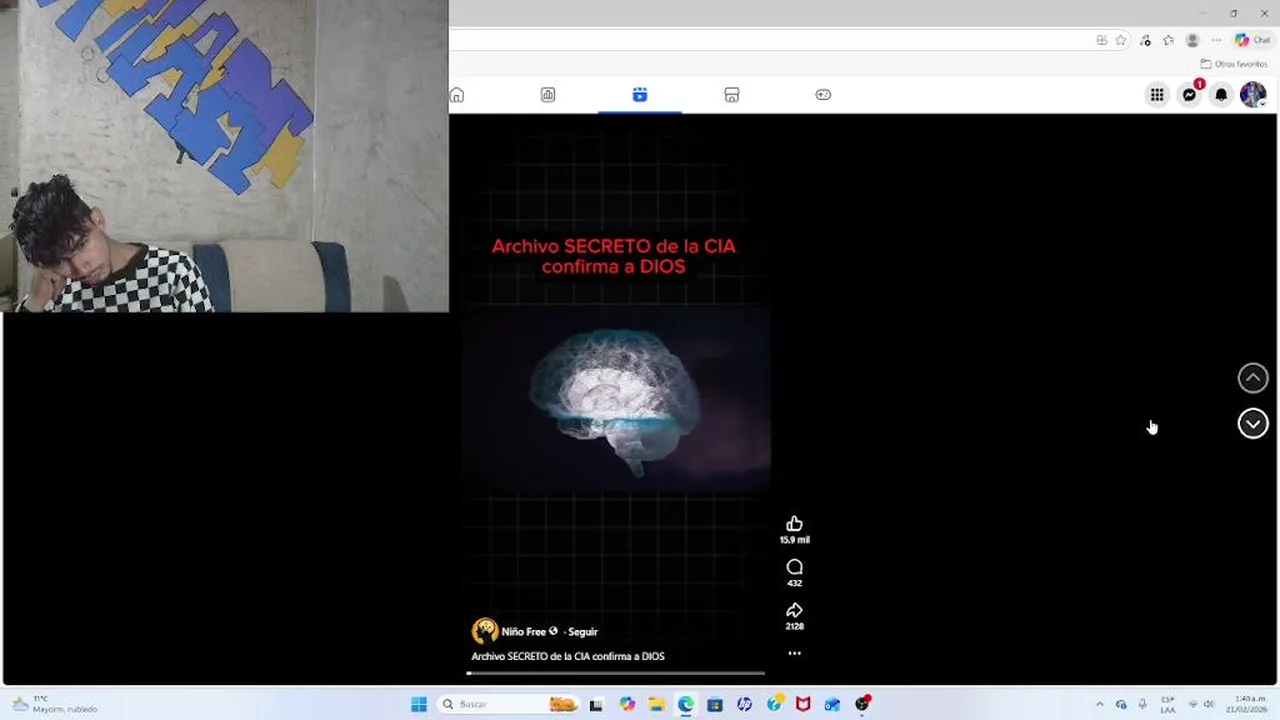1280x720 pixels.
Task: Change the ESP LAA input language
Action: point(1168,704)
